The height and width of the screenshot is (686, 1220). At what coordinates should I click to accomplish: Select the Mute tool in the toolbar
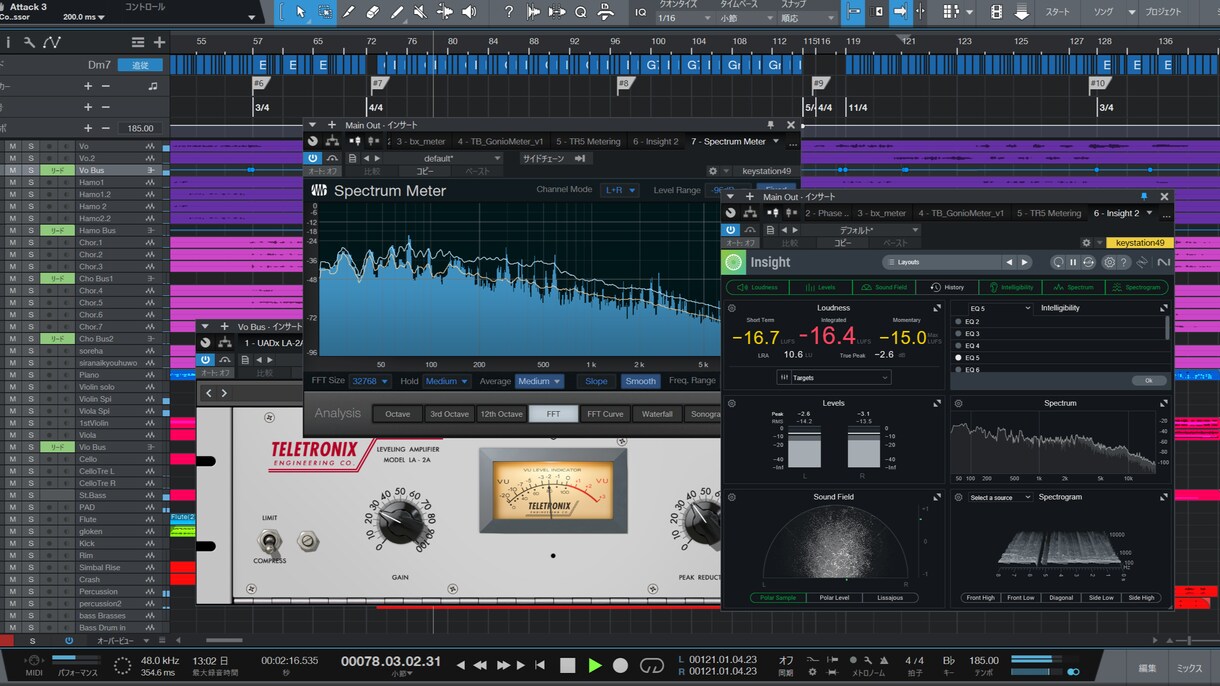pyautogui.click(x=421, y=12)
